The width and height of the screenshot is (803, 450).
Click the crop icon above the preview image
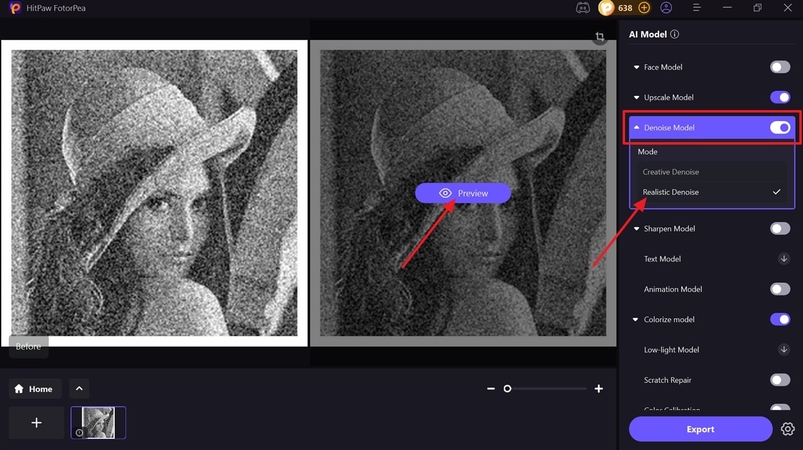(600, 36)
